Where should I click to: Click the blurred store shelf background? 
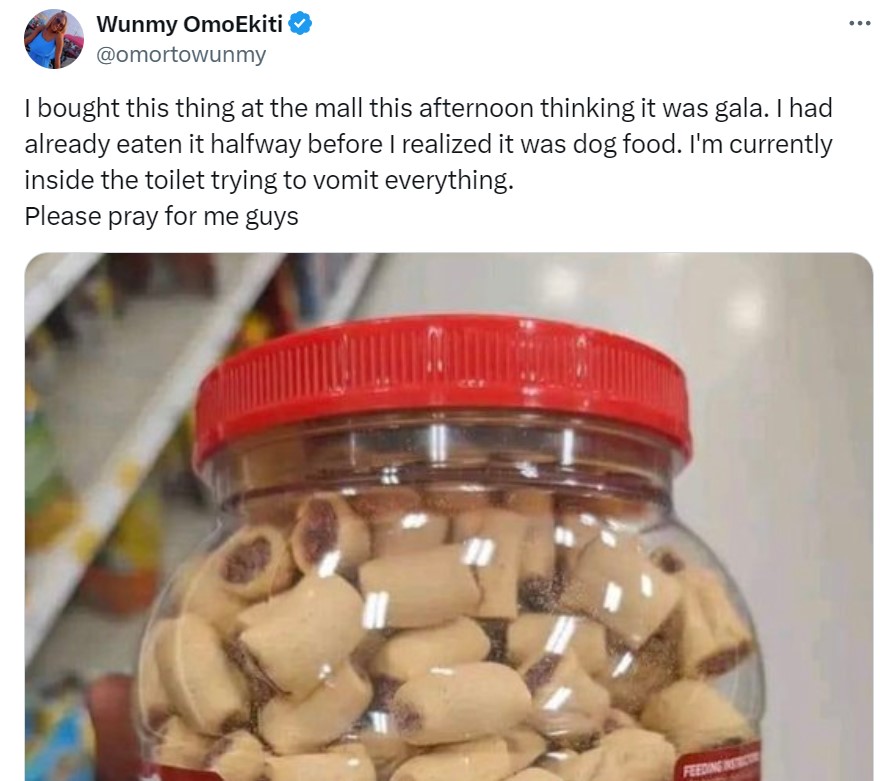(x=112, y=449)
